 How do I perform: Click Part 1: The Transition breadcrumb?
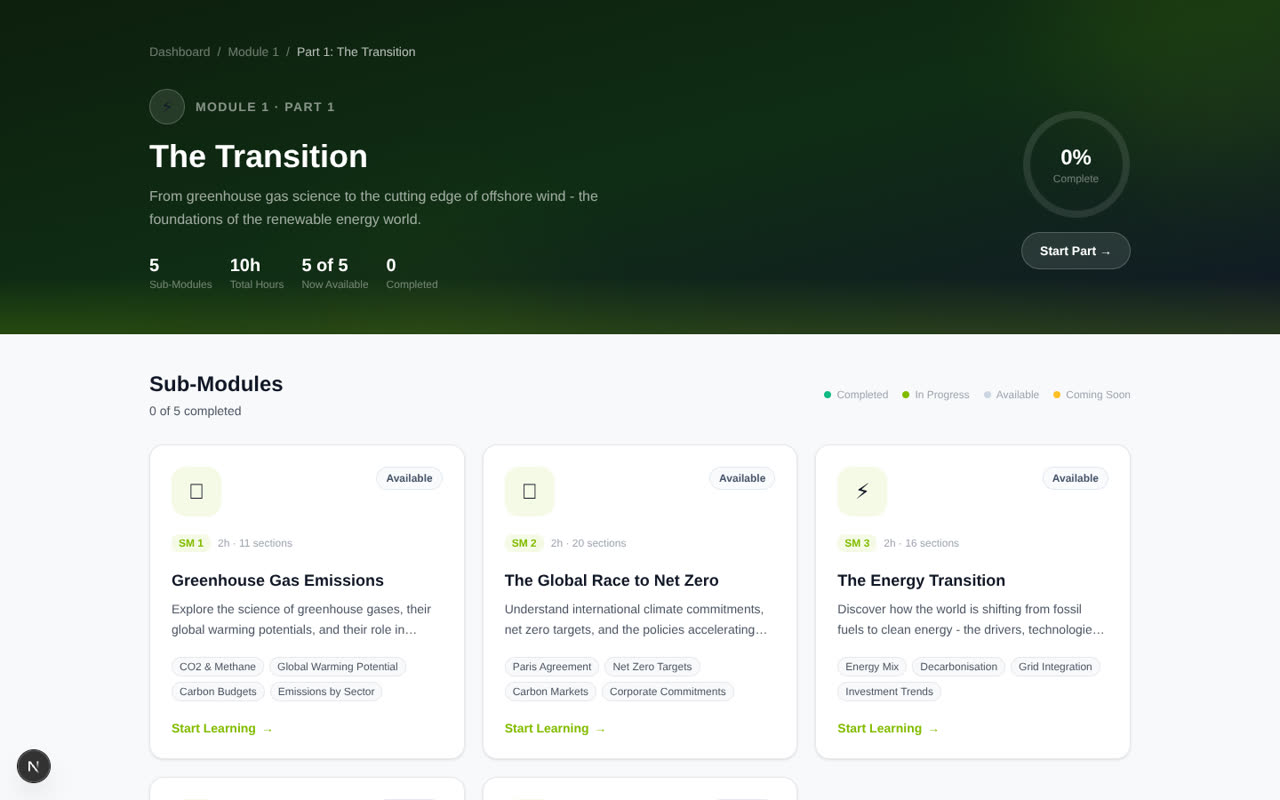coord(356,52)
